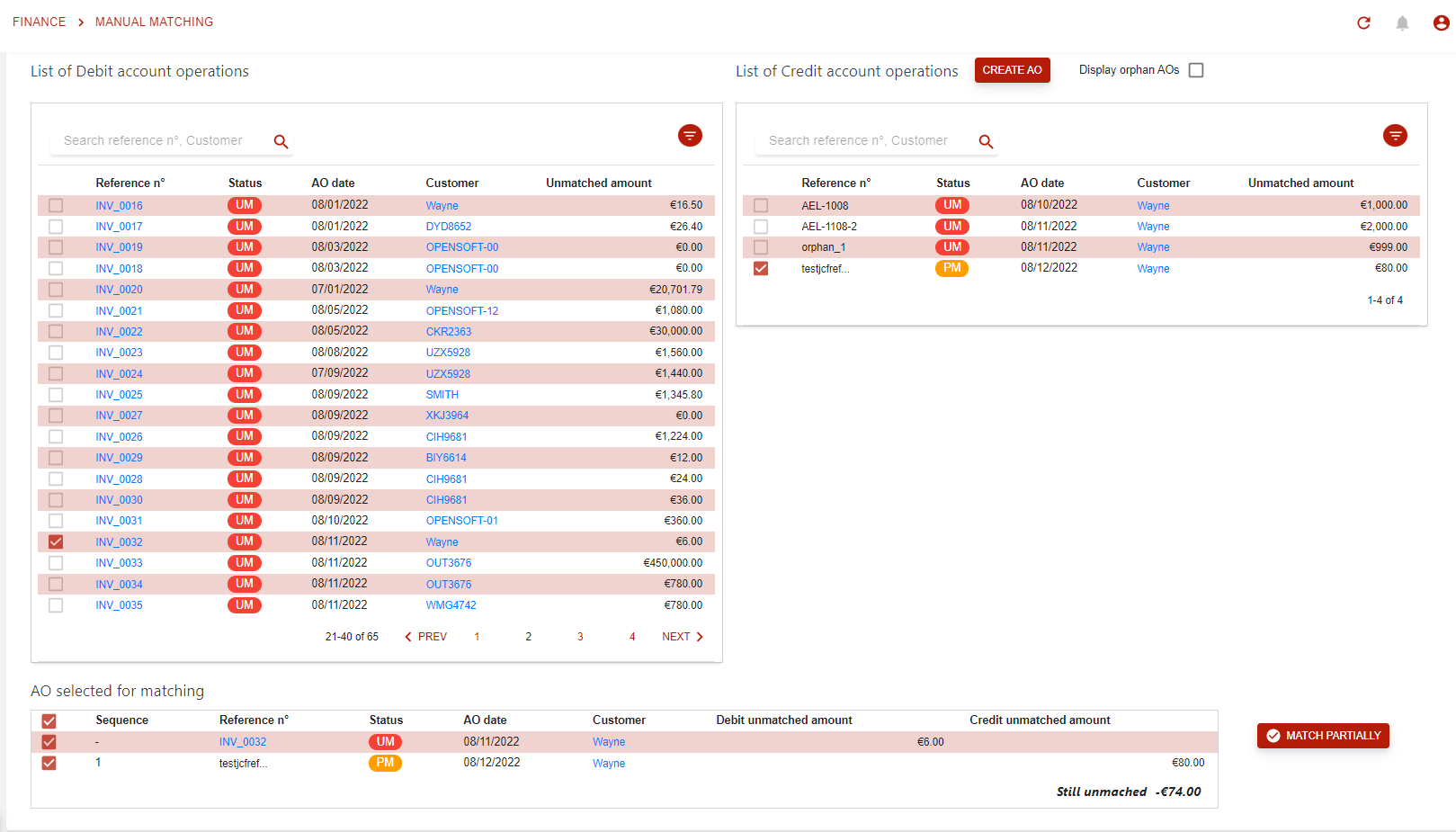The image size is (1456, 832).
Task: Uncheck the INV_0032 debit row checkbox
Action: 56,541
